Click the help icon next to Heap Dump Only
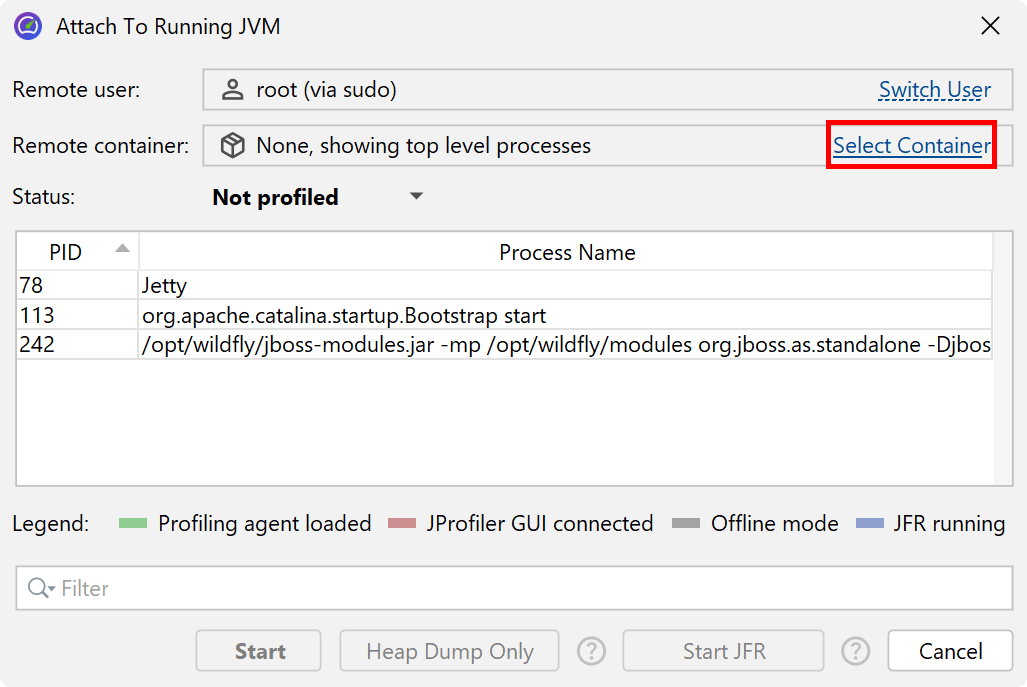This screenshot has height=687, width=1027. pyautogui.click(x=592, y=652)
